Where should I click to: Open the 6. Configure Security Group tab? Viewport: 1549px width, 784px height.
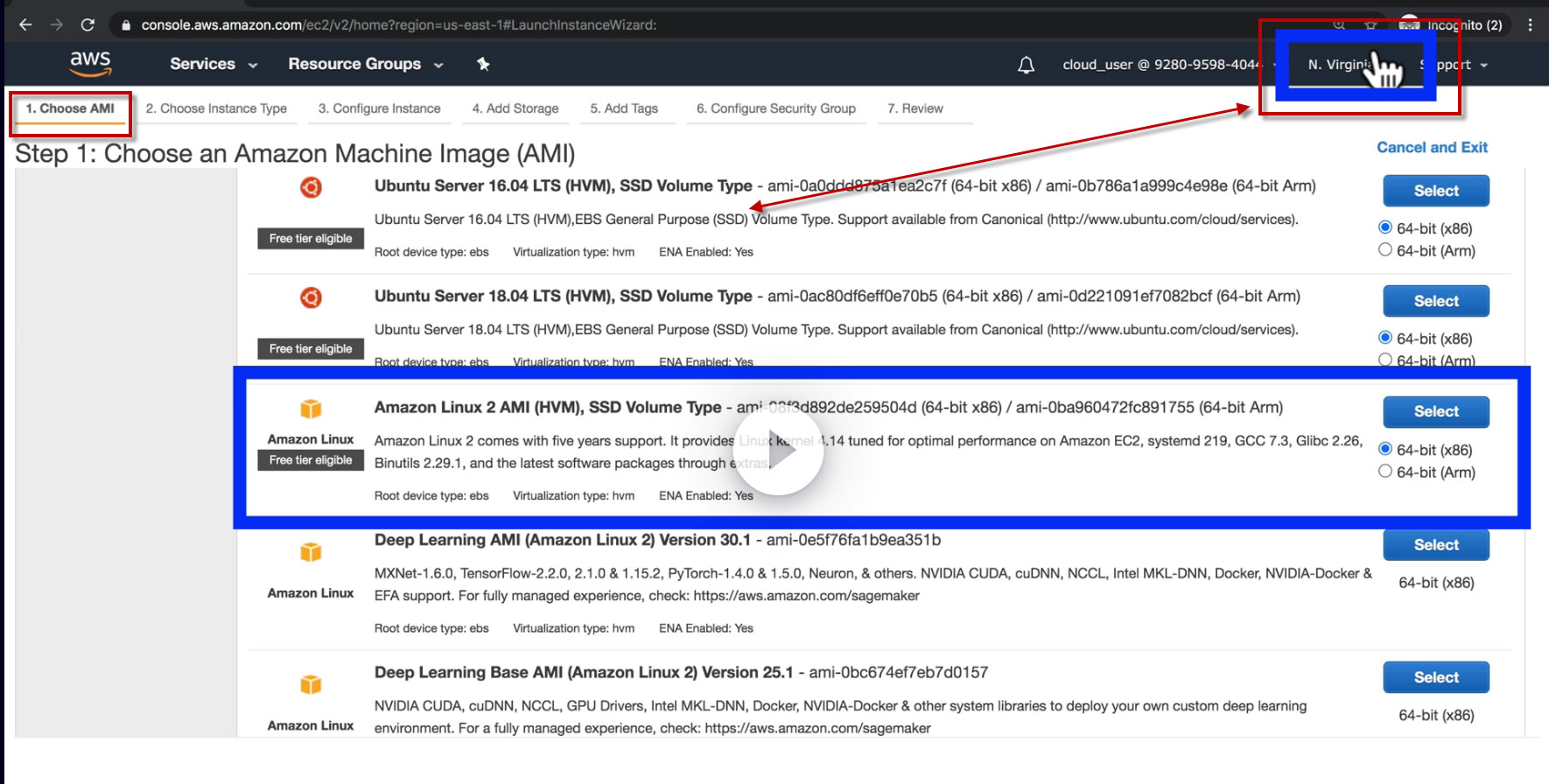pyautogui.click(x=776, y=108)
